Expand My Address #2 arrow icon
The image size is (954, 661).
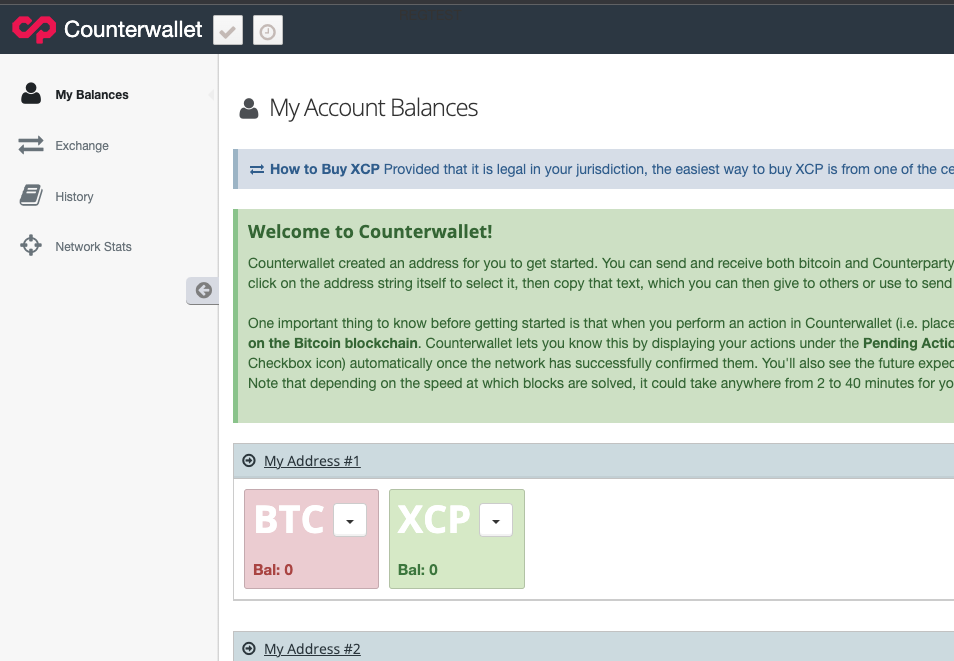tap(249, 649)
